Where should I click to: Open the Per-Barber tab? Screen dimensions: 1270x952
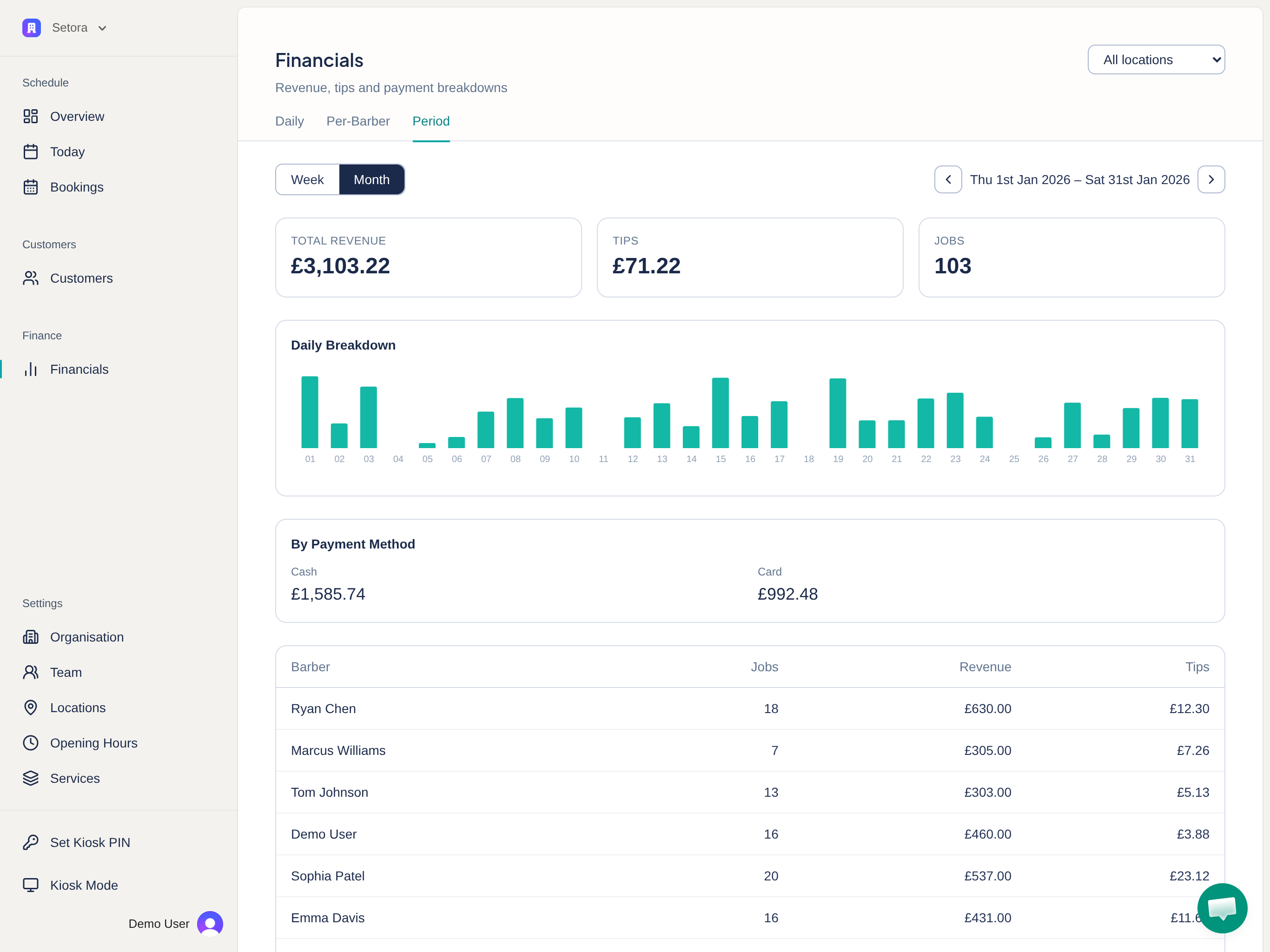pos(357,121)
